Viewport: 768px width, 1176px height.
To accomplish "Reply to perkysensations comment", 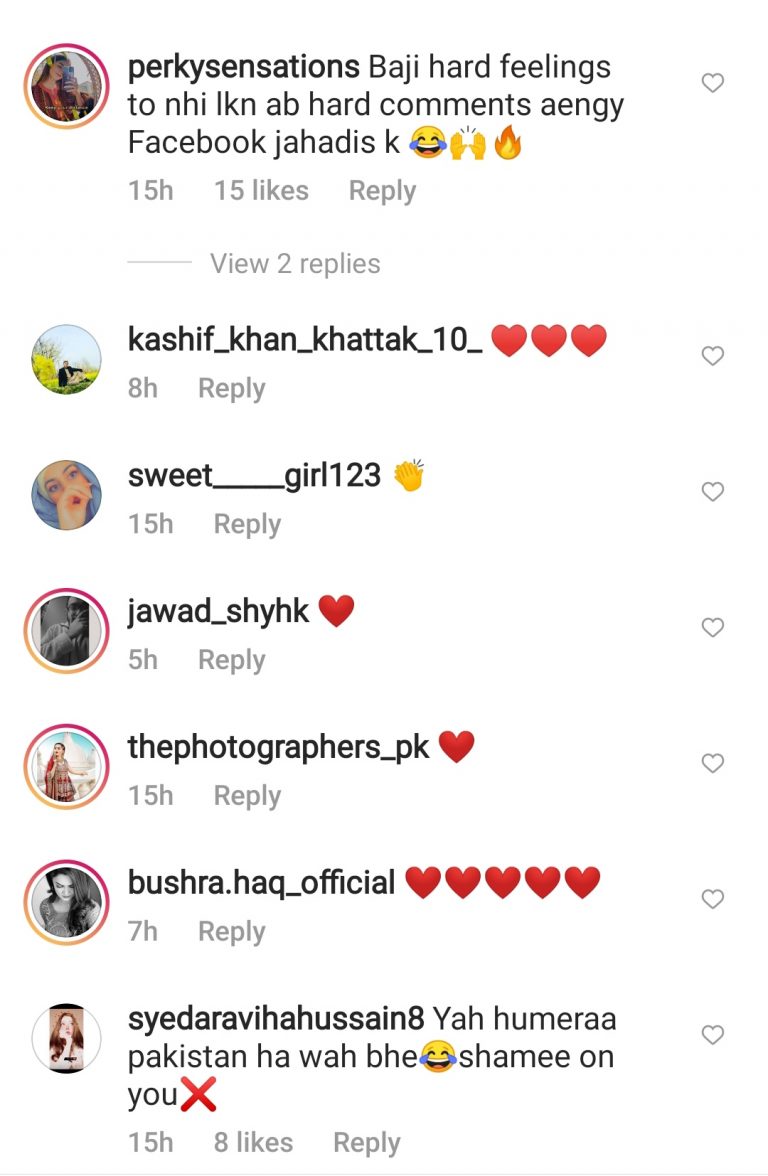I will pyautogui.click(x=382, y=191).
